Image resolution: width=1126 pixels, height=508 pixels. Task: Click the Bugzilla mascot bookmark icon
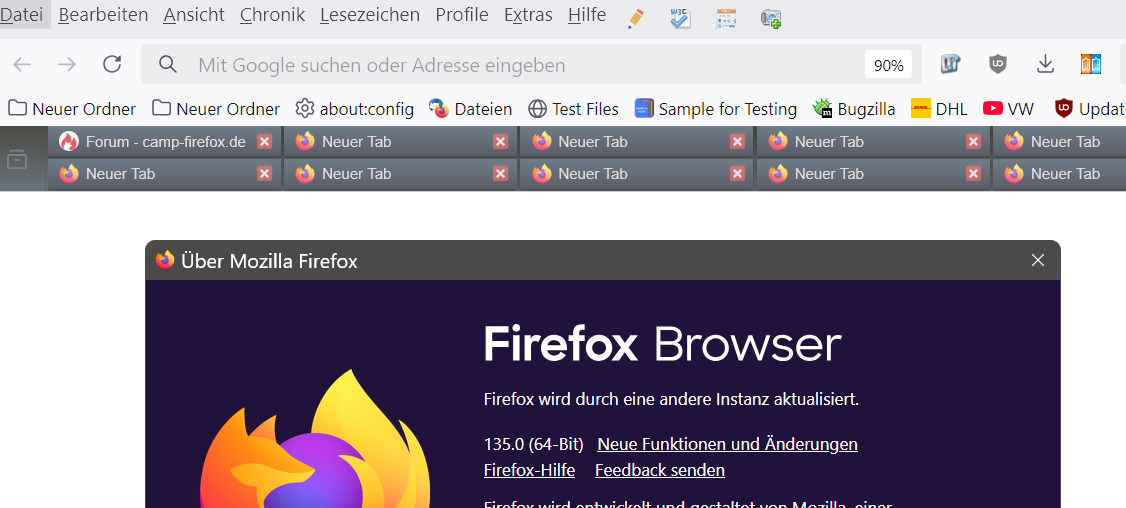[x=823, y=108]
